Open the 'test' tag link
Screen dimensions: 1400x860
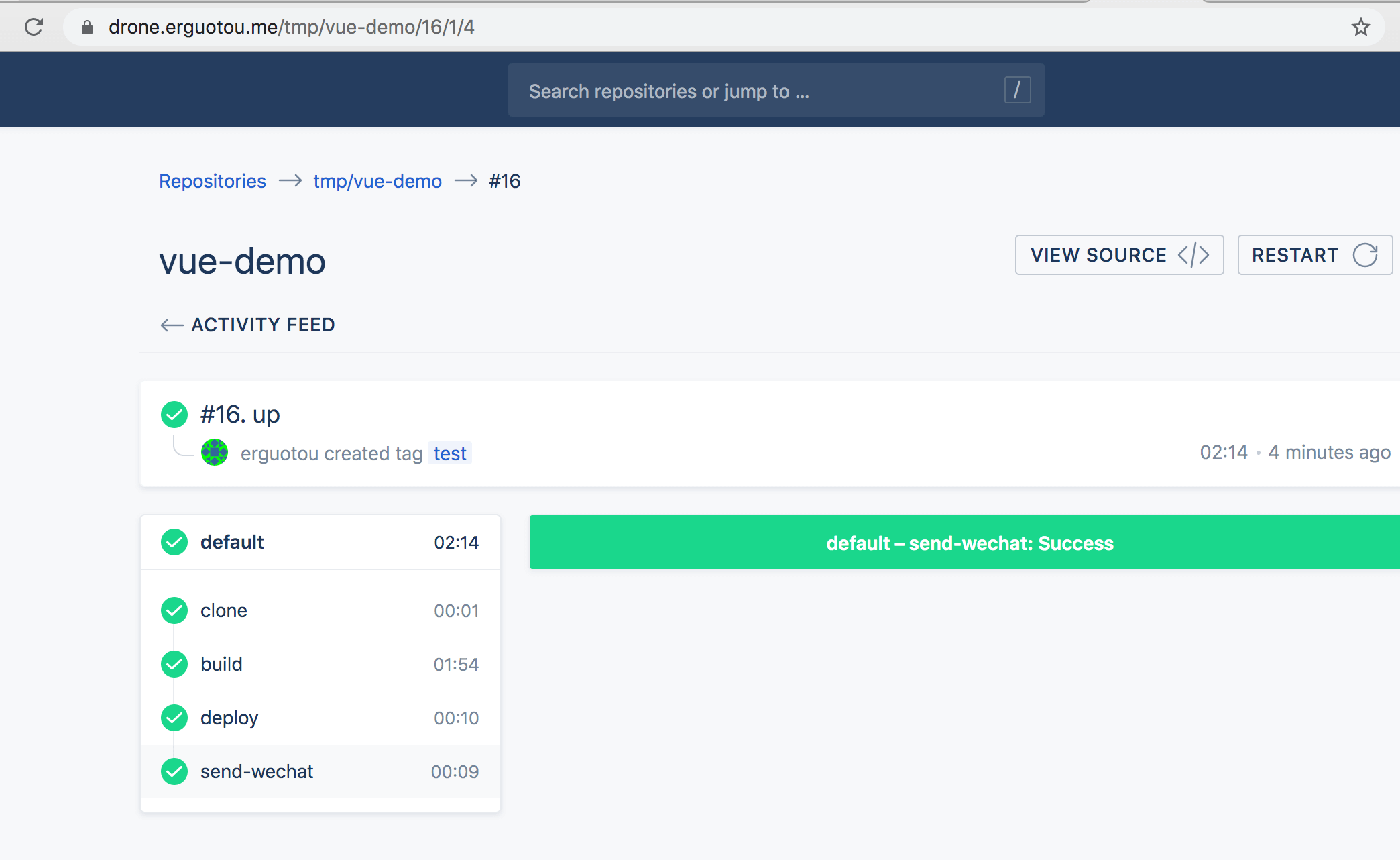[x=450, y=453]
